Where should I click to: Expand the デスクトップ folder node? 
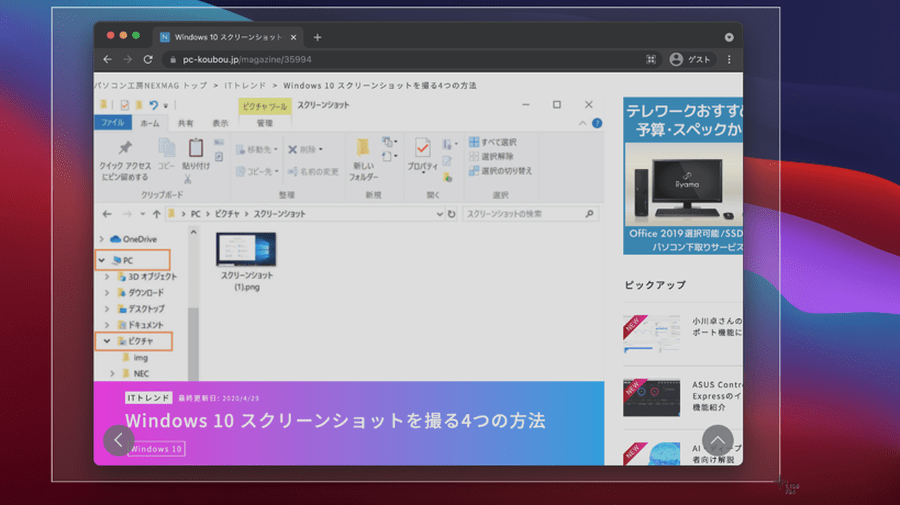tap(107, 309)
